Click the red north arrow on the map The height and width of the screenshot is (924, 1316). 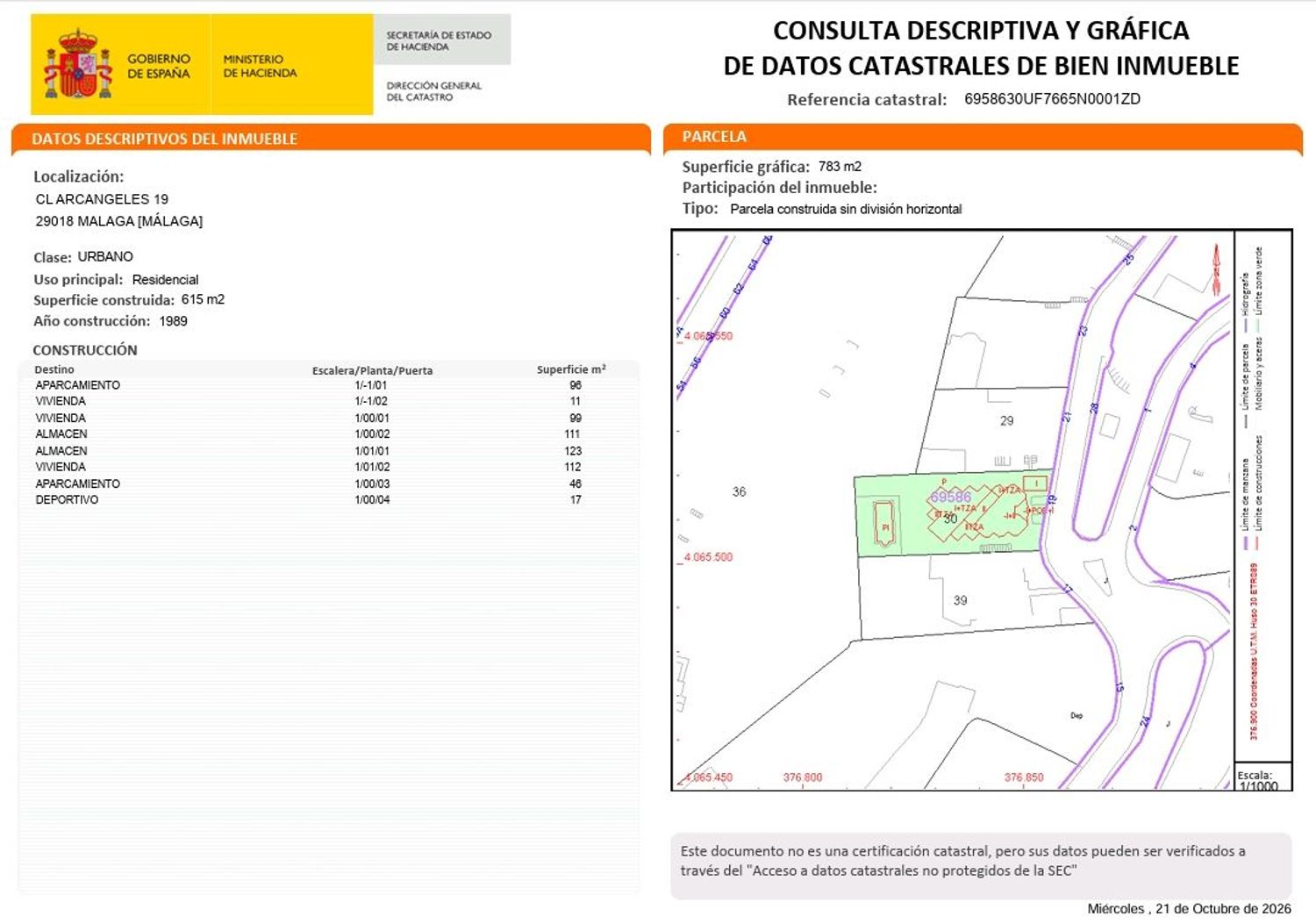point(1217,269)
